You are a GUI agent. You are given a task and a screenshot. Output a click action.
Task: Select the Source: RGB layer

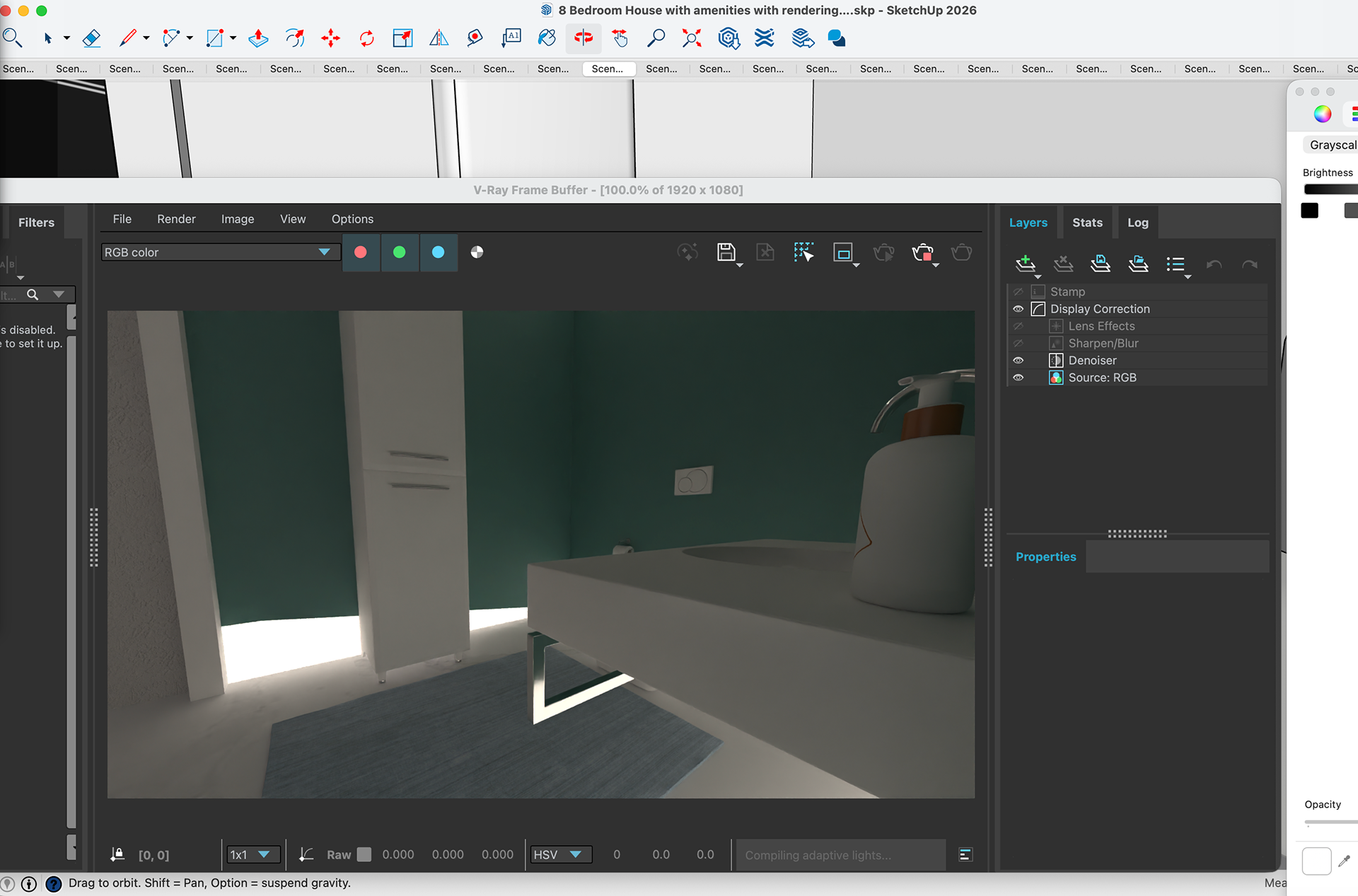pos(1102,378)
